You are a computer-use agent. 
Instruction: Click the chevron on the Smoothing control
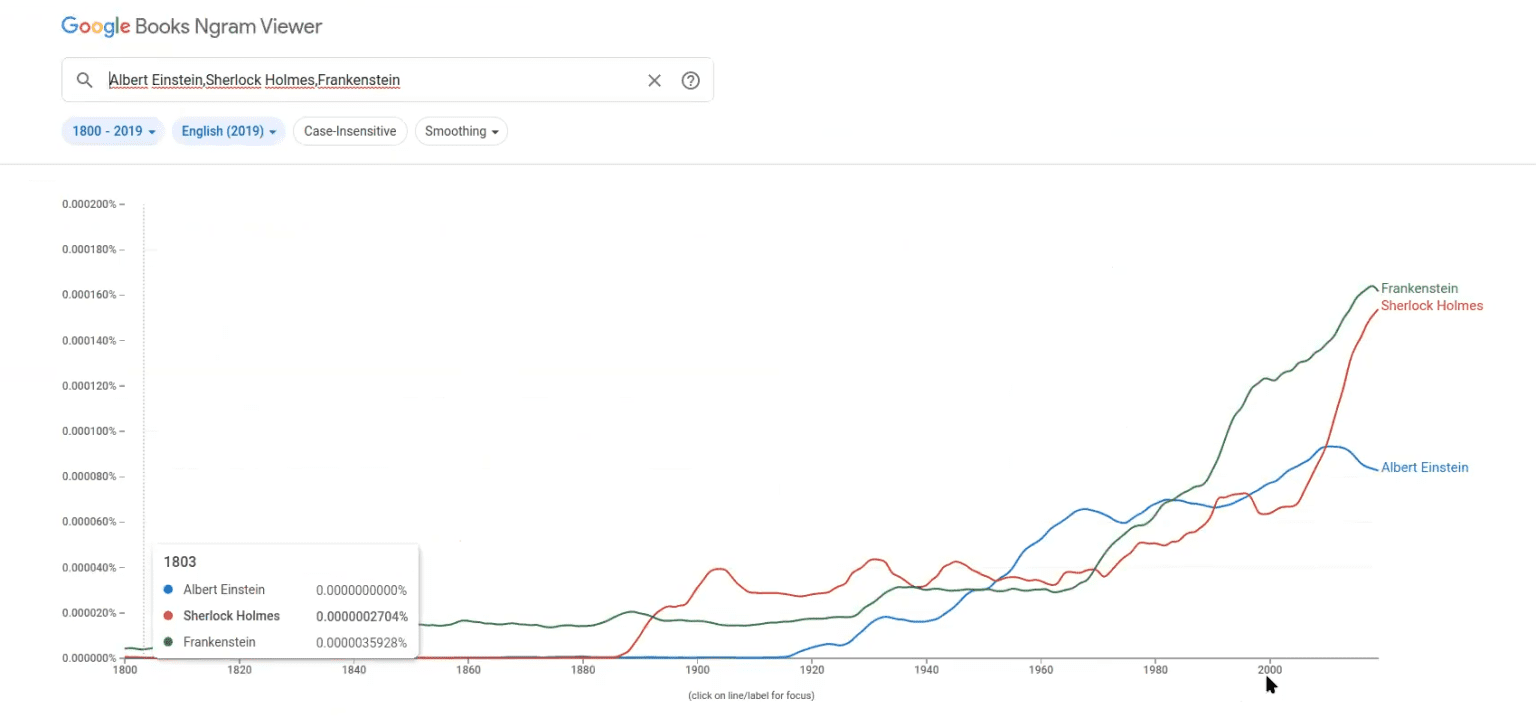click(493, 131)
